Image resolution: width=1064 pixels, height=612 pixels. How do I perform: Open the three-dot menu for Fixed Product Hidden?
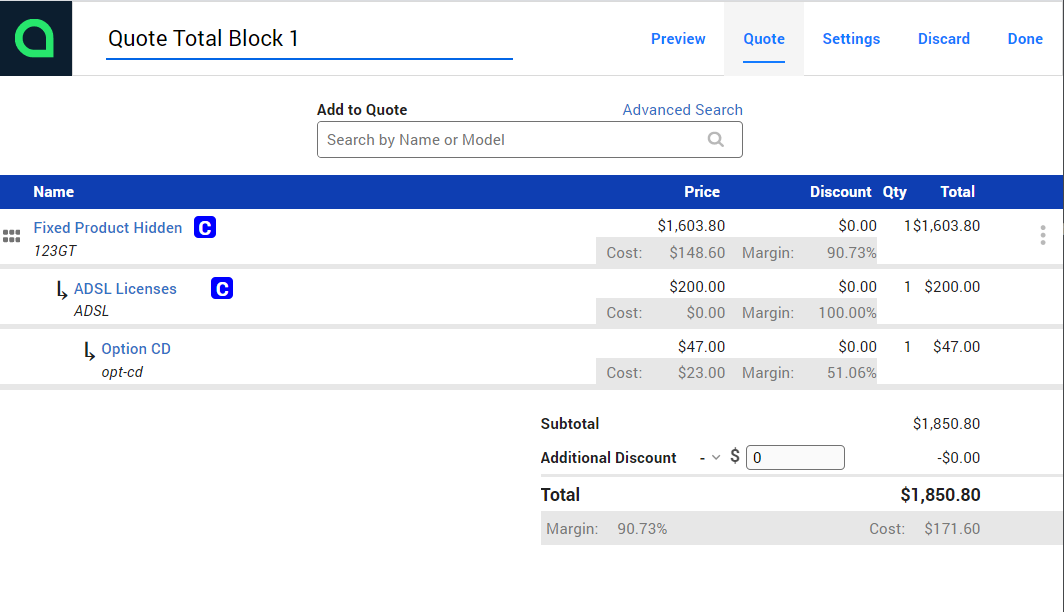coord(1042,235)
